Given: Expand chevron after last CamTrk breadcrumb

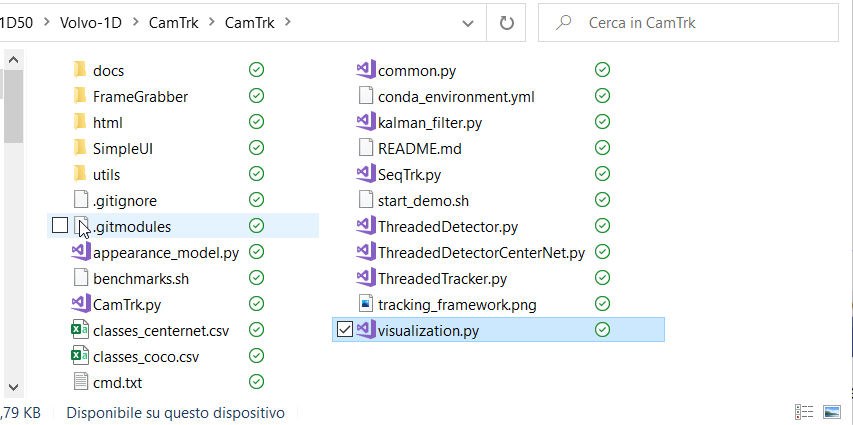Looking at the screenshot, I should [x=289, y=22].
